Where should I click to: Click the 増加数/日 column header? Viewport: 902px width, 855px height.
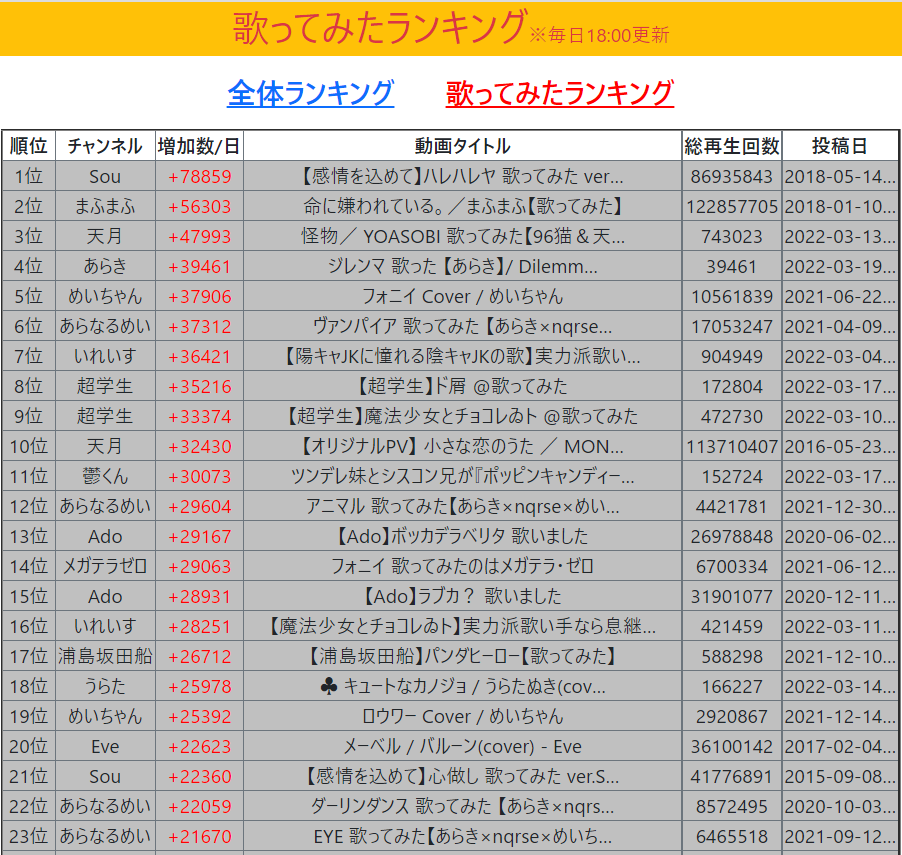coord(200,146)
